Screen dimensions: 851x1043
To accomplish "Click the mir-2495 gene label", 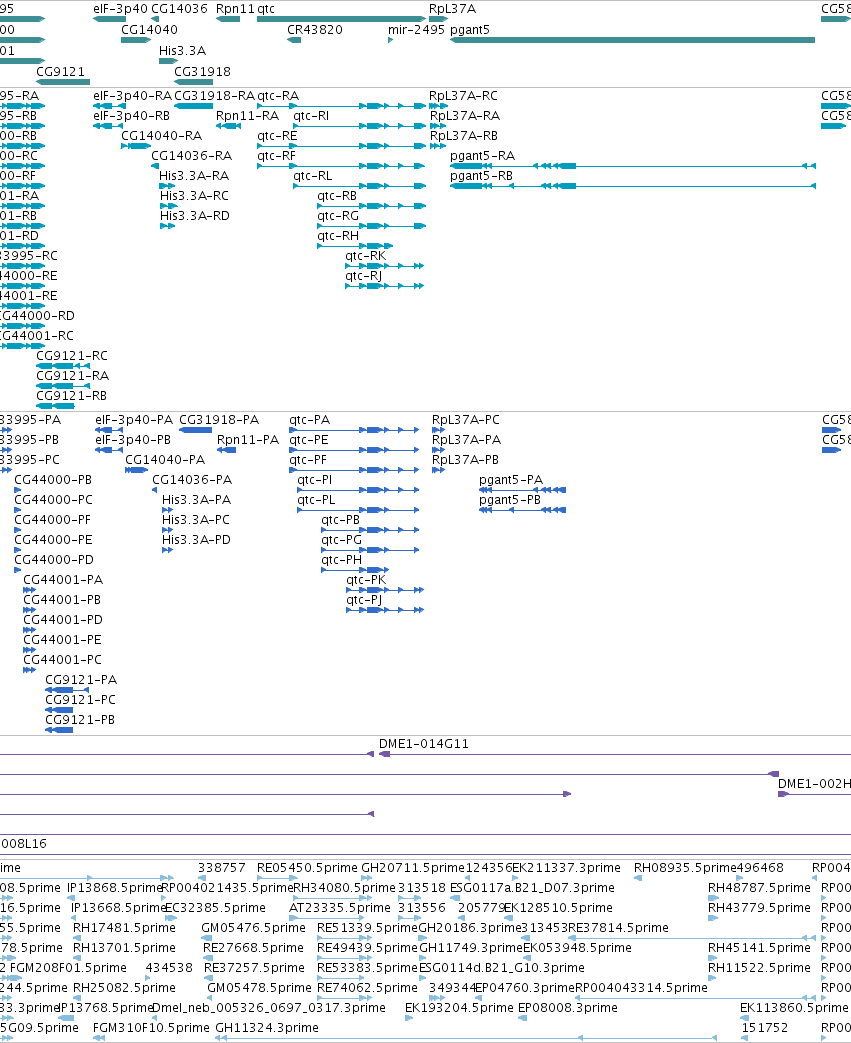I will 417,30.
